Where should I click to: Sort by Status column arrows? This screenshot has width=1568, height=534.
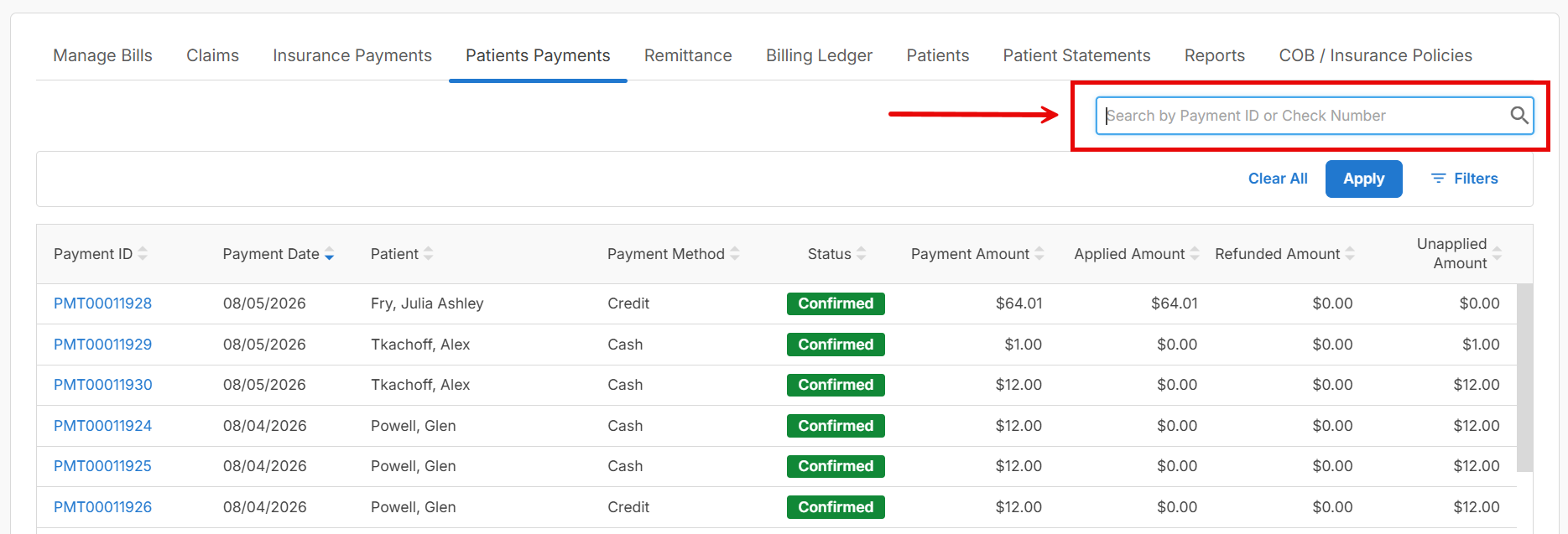861,253
